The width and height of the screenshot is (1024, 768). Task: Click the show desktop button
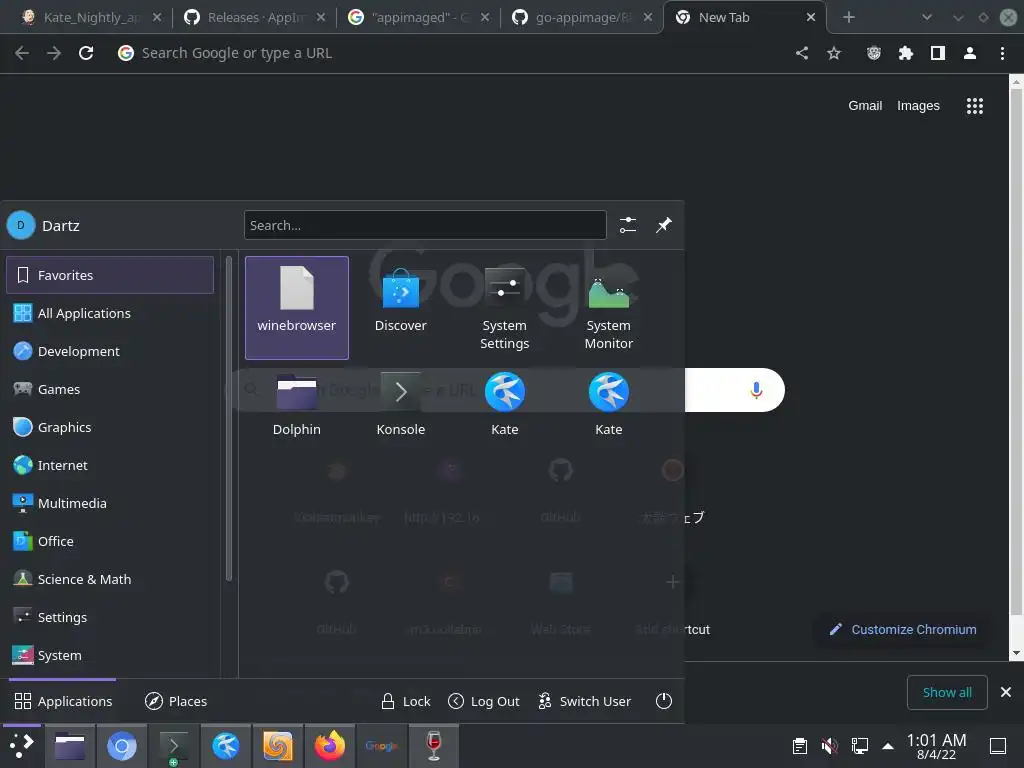pyautogui.click(x=998, y=746)
